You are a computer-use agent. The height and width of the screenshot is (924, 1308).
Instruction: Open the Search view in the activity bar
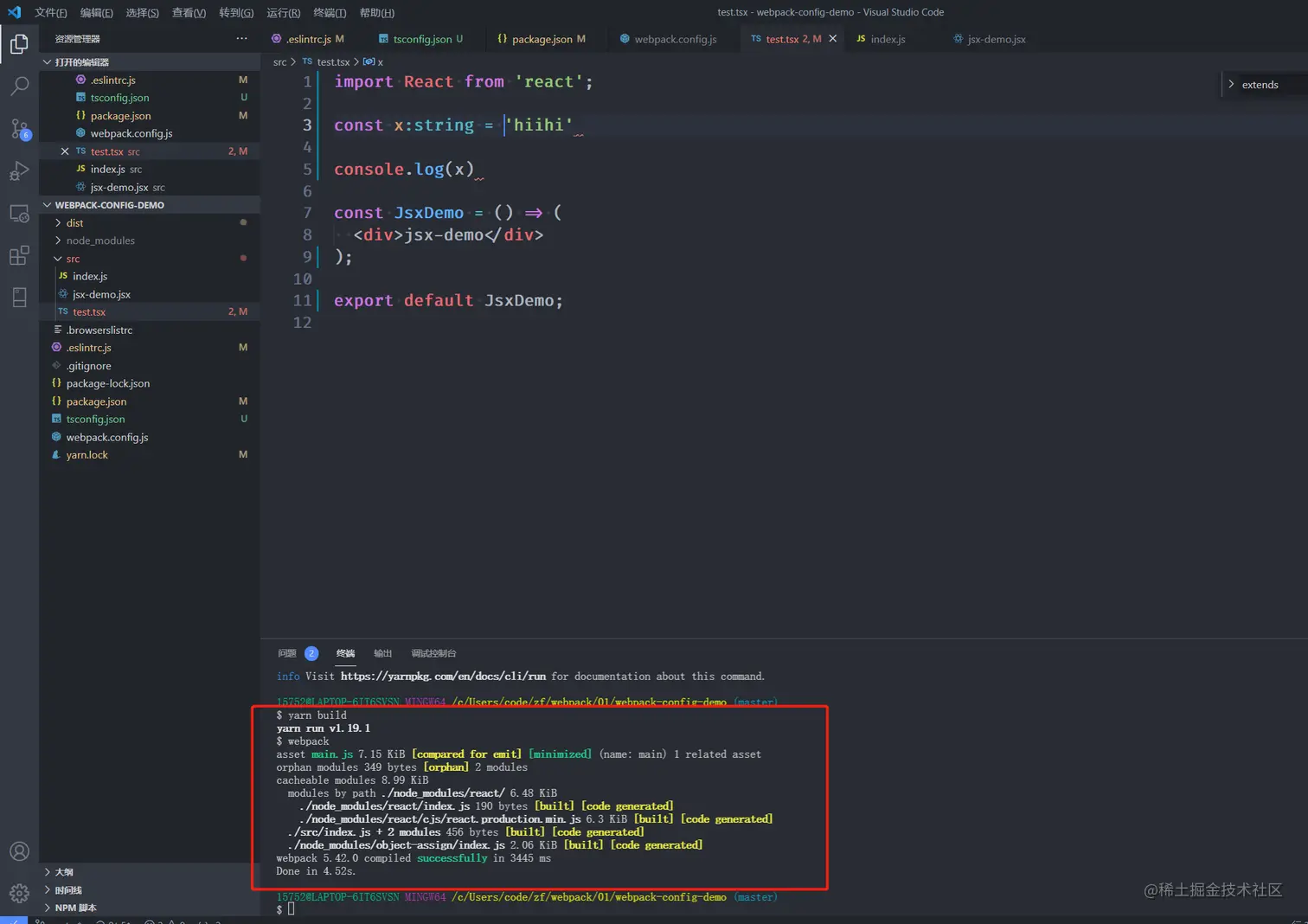point(19,86)
